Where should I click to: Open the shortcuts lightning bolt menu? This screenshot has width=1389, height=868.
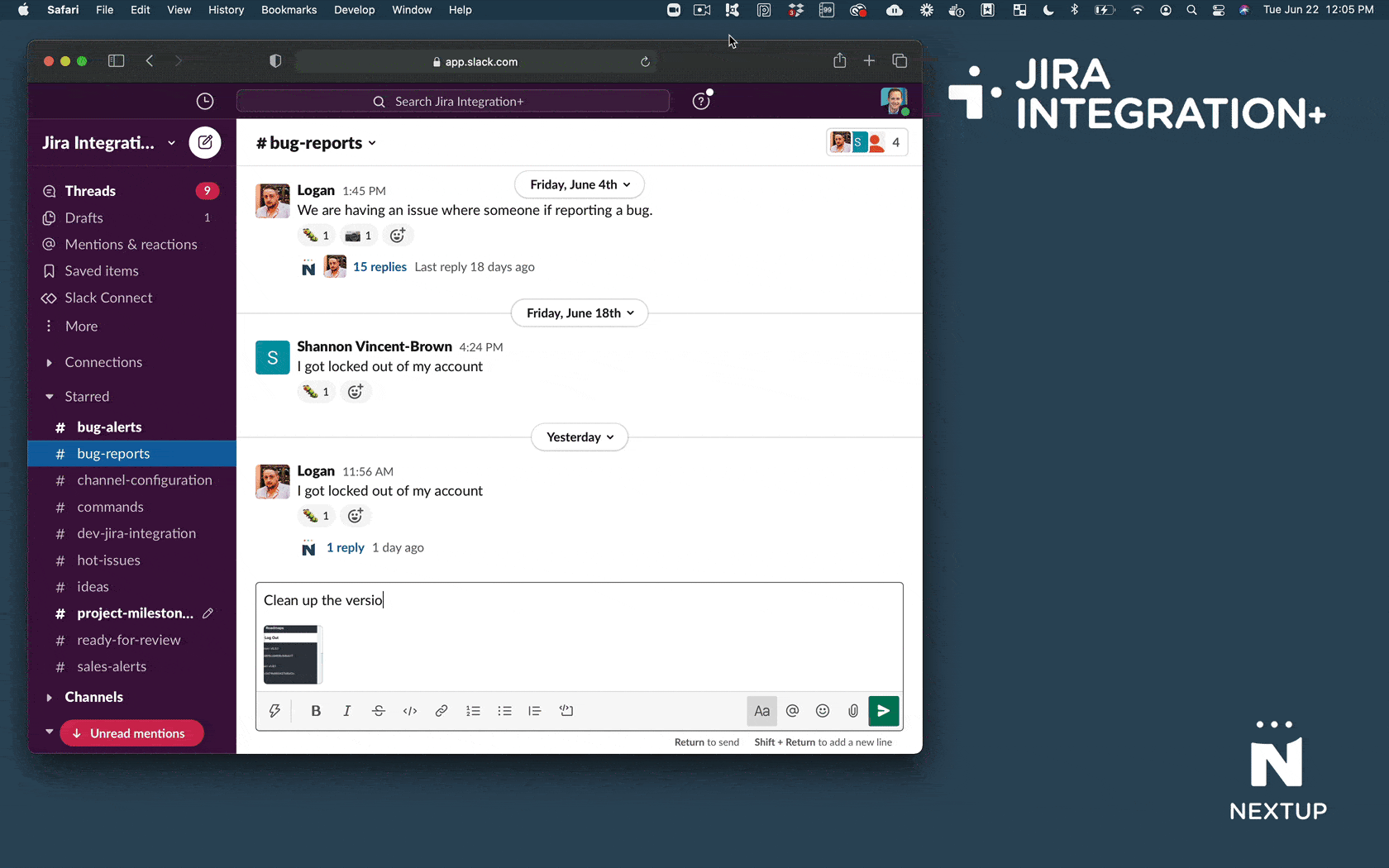click(x=274, y=711)
